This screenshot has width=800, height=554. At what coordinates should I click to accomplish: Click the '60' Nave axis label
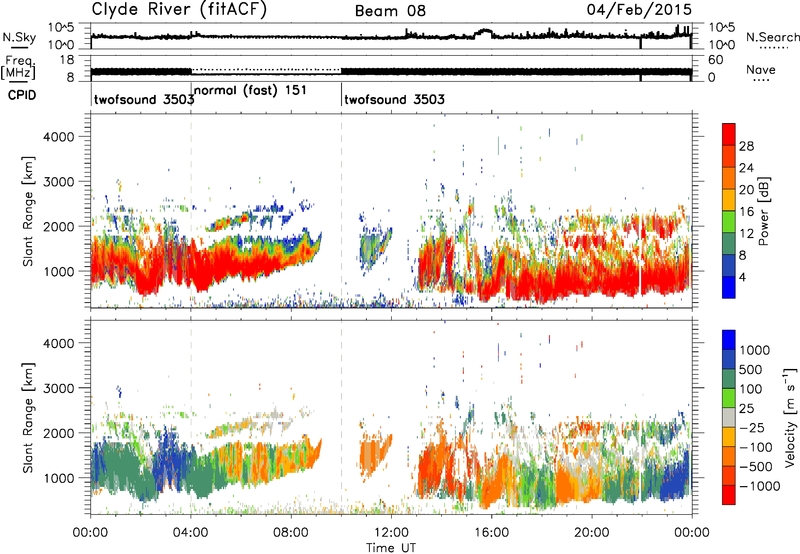click(x=715, y=60)
